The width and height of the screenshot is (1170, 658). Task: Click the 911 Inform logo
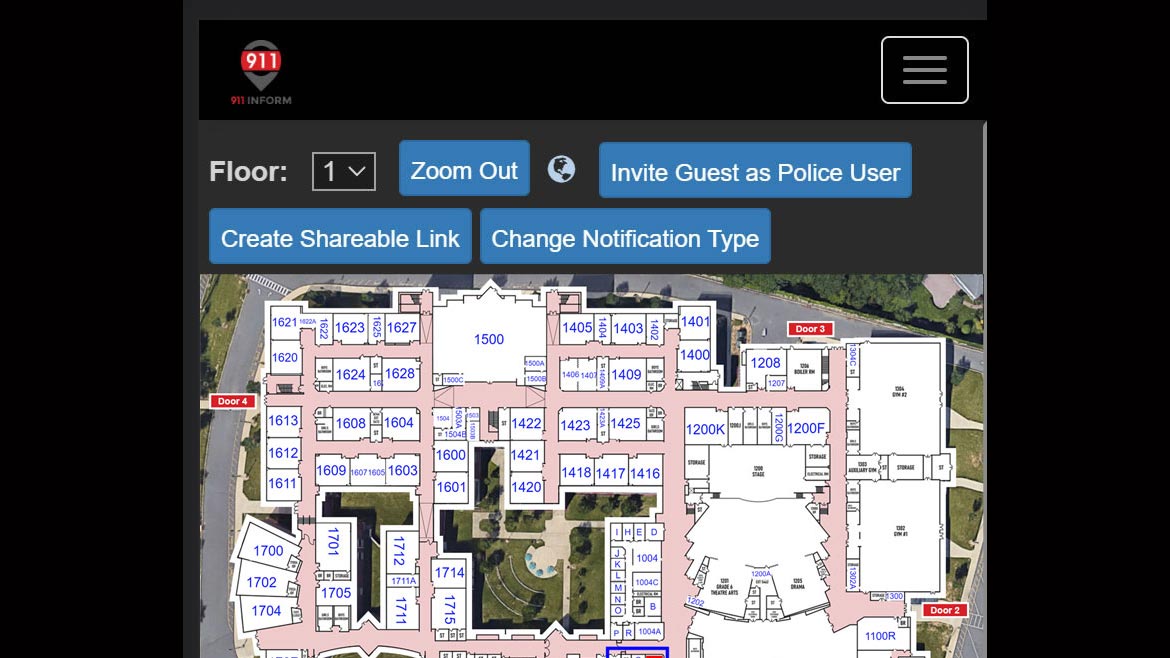click(x=261, y=72)
